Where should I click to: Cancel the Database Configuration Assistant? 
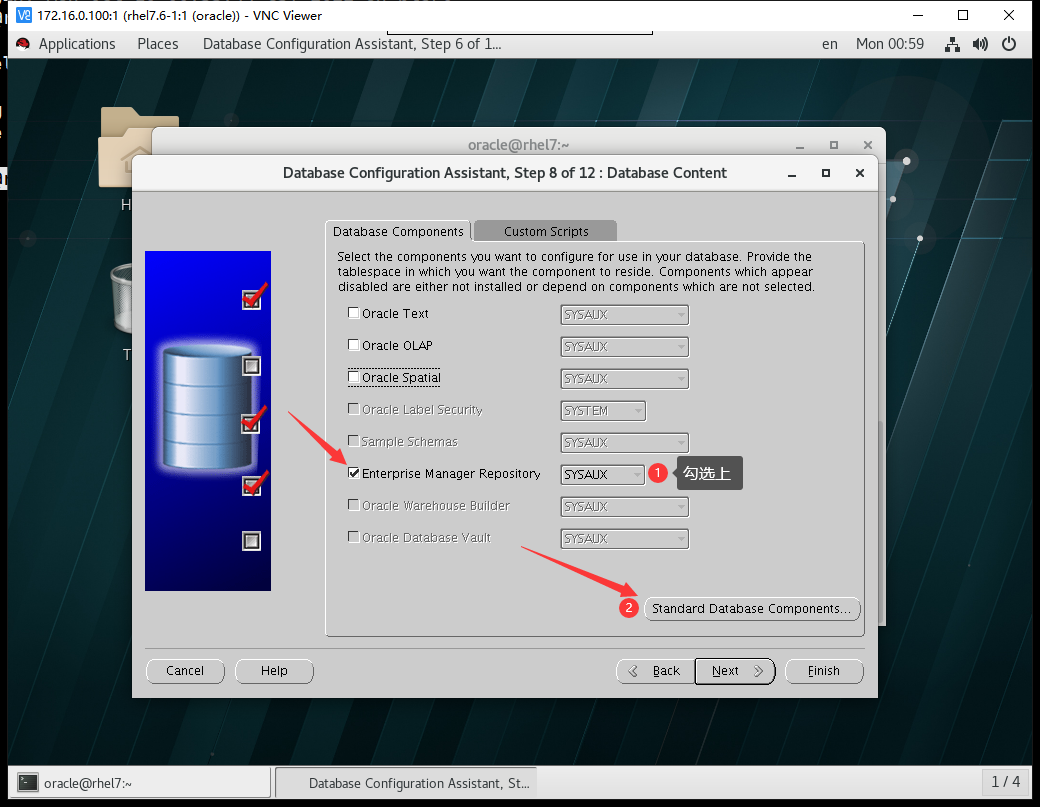point(185,671)
